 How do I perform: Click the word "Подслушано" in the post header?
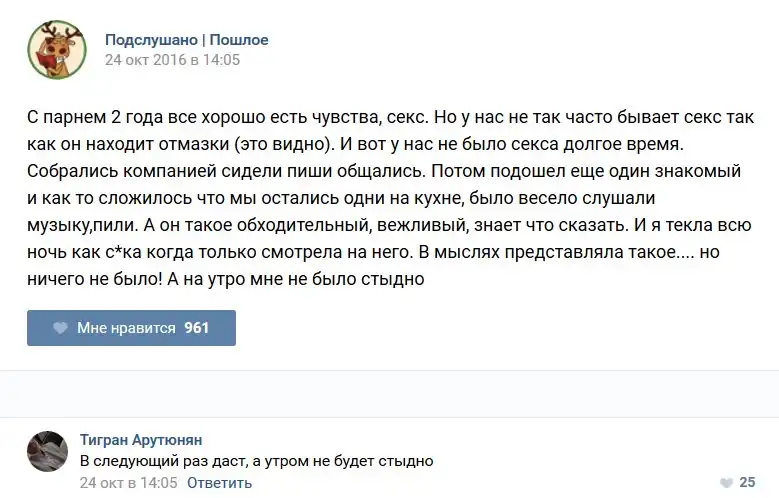pos(151,40)
